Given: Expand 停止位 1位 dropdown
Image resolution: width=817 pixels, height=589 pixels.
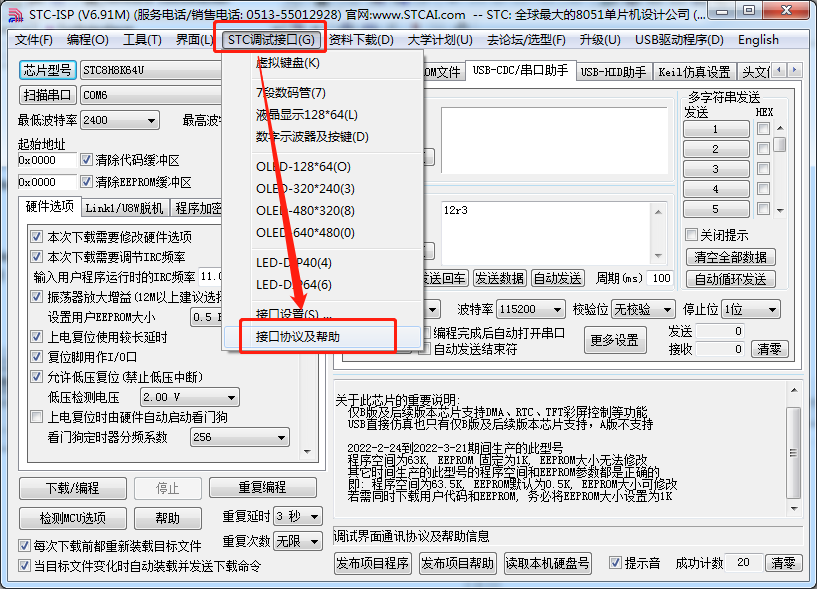Looking at the screenshot, I should [x=751, y=310].
